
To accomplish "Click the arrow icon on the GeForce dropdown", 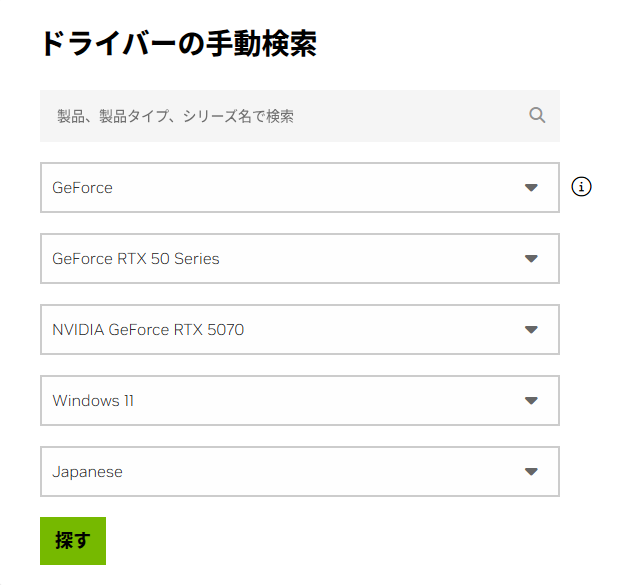I will pos(531,188).
